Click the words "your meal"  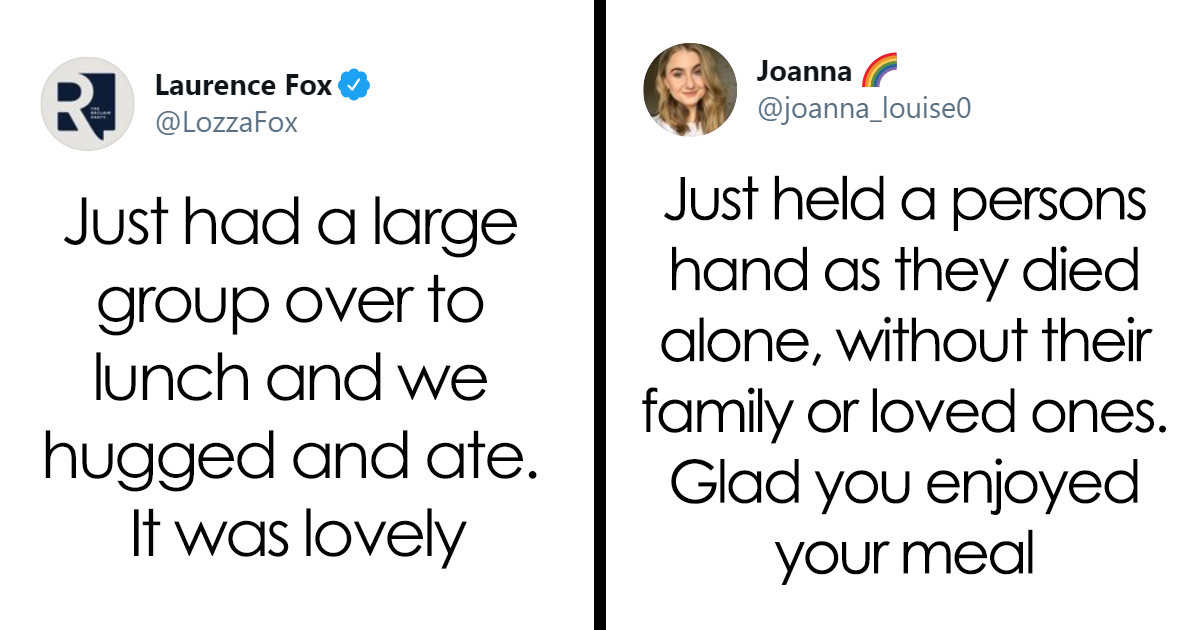click(904, 553)
